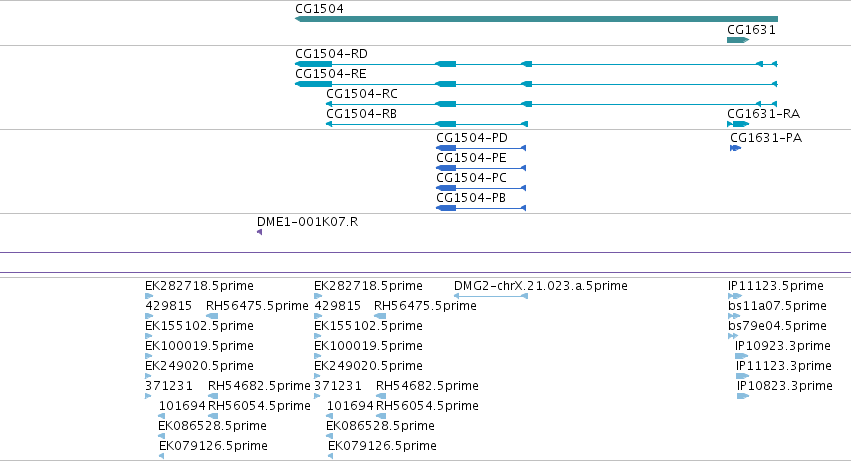Select the wide terminal exon of CG1504-RD
The width and height of the screenshot is (851, 461).
point(314,64)
